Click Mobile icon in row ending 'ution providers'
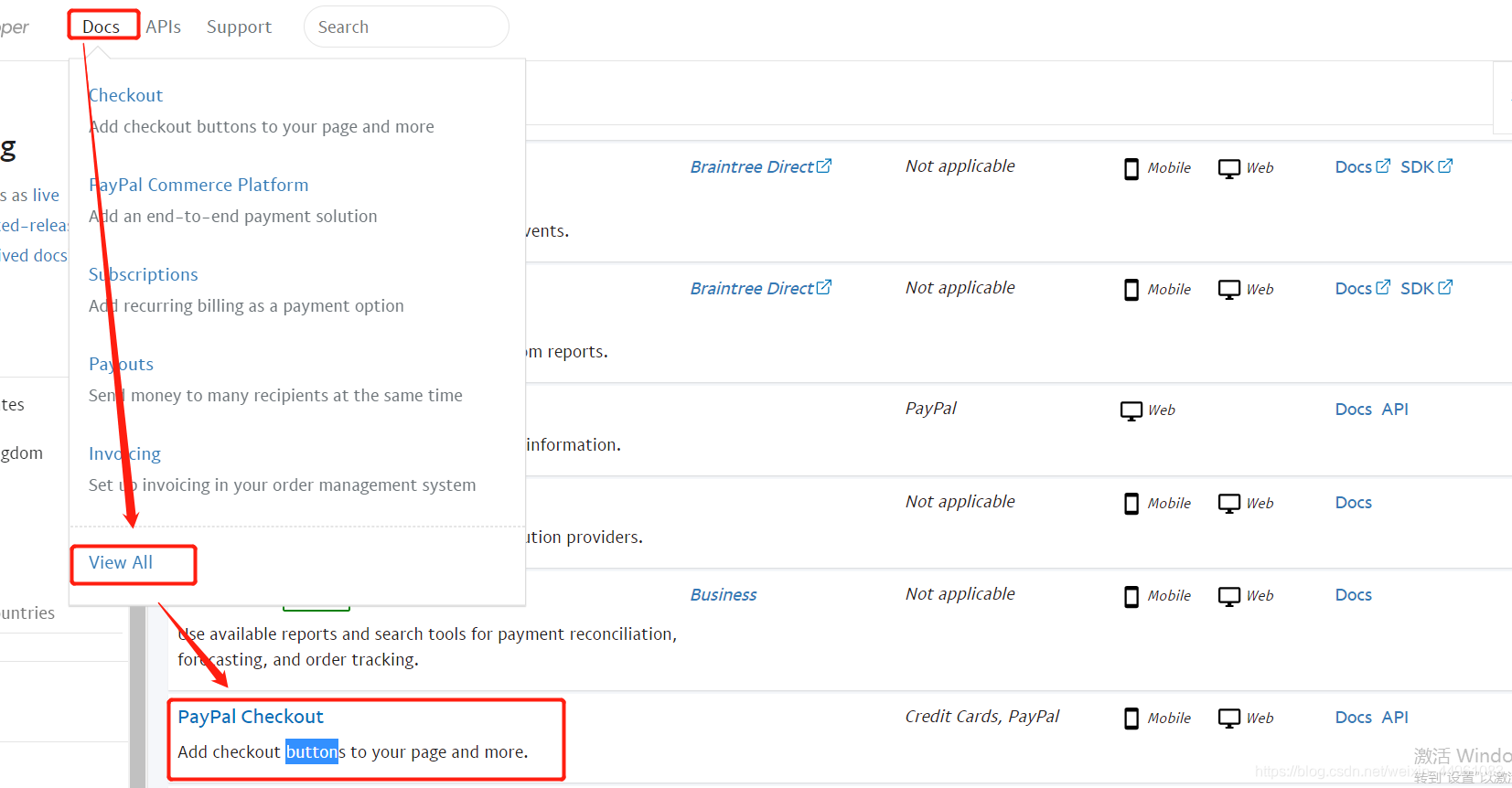 (x=1131, y=504)
